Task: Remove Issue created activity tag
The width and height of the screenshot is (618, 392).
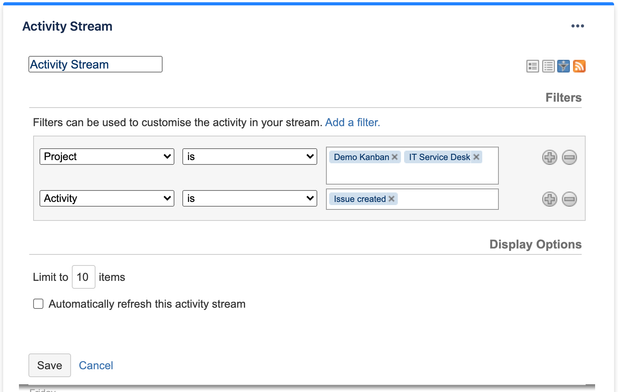Action: (391, 199)
